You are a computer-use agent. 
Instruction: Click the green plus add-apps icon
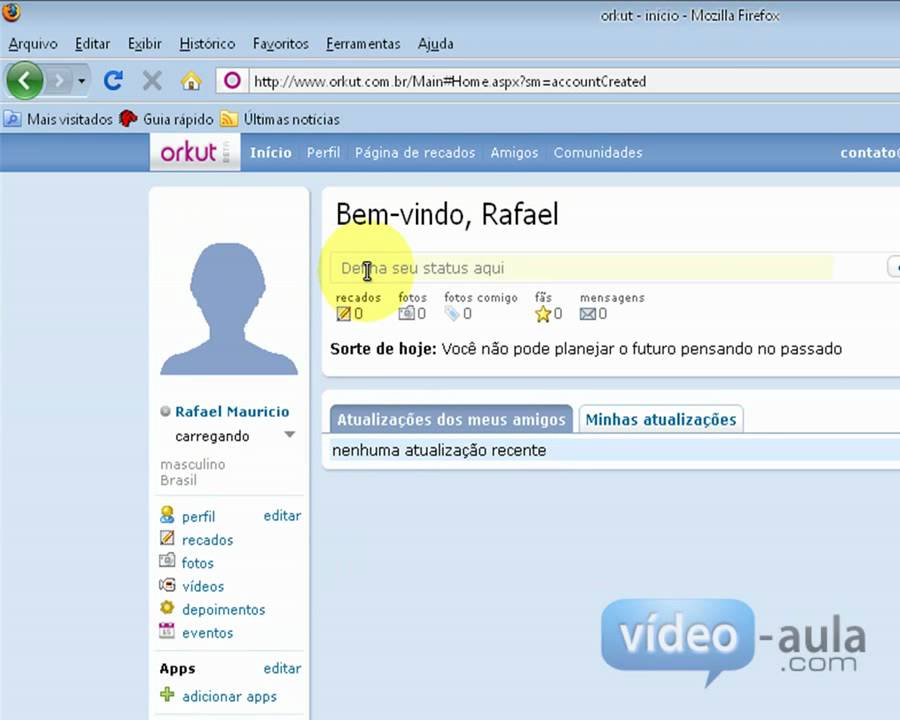pyautogui.click(x=167, y=694)
